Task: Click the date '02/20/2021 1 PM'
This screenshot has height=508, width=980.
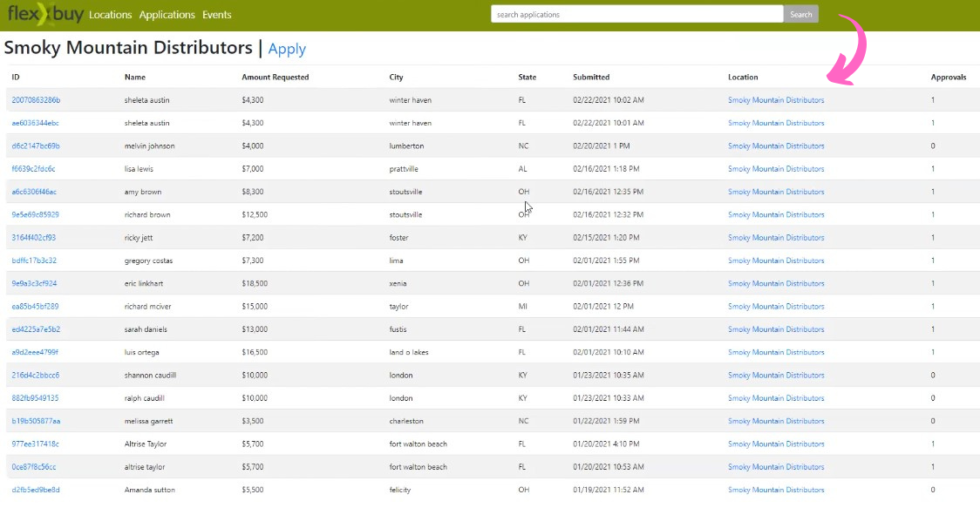Action: point(601,146)
